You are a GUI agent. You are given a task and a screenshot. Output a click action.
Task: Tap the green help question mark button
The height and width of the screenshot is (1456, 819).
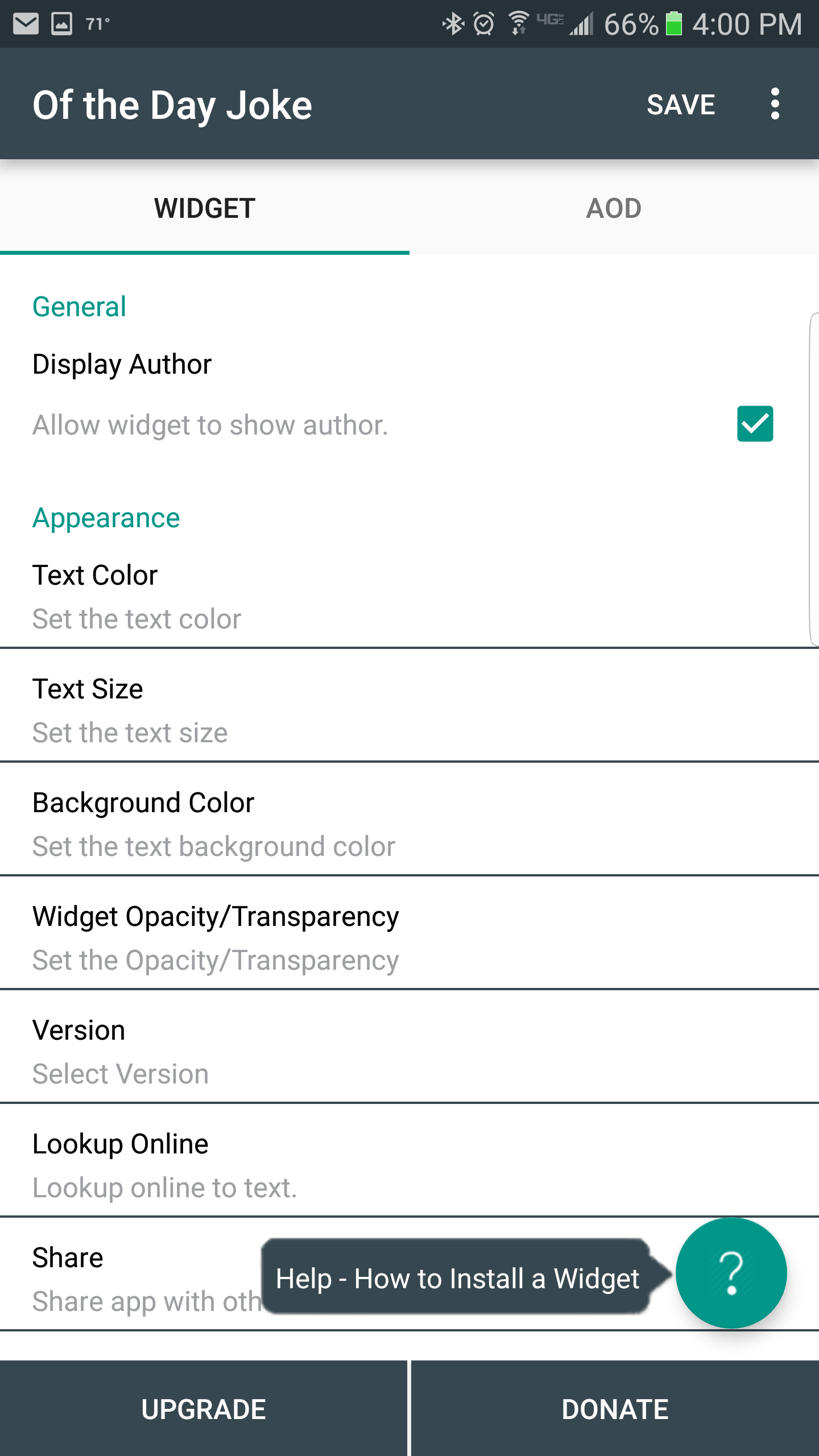pos(731,1273)
